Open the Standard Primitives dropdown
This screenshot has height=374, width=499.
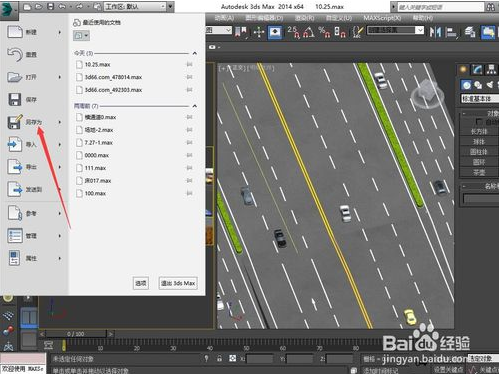[479, 99]
